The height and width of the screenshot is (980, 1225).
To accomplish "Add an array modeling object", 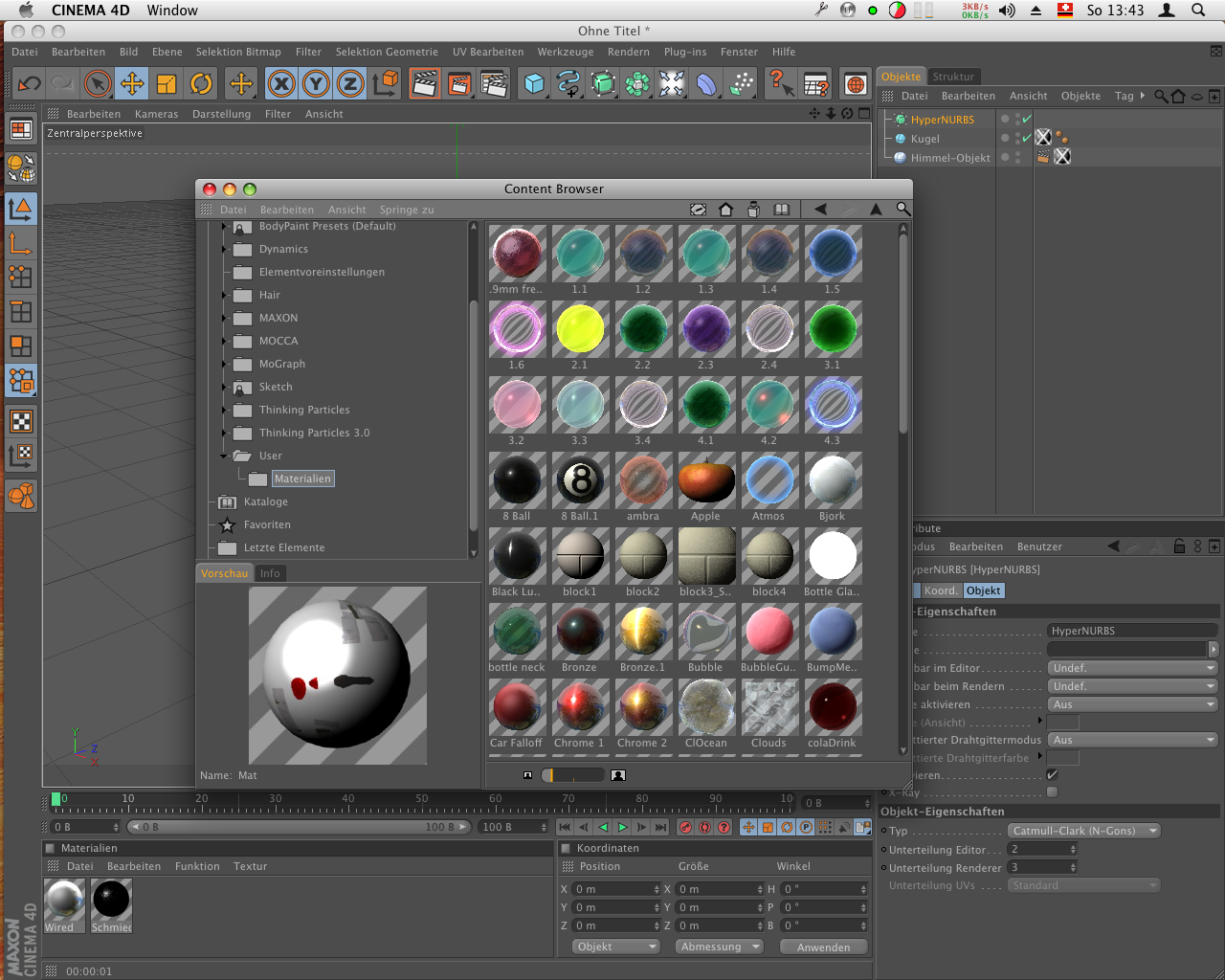I will tap(637, 84).
